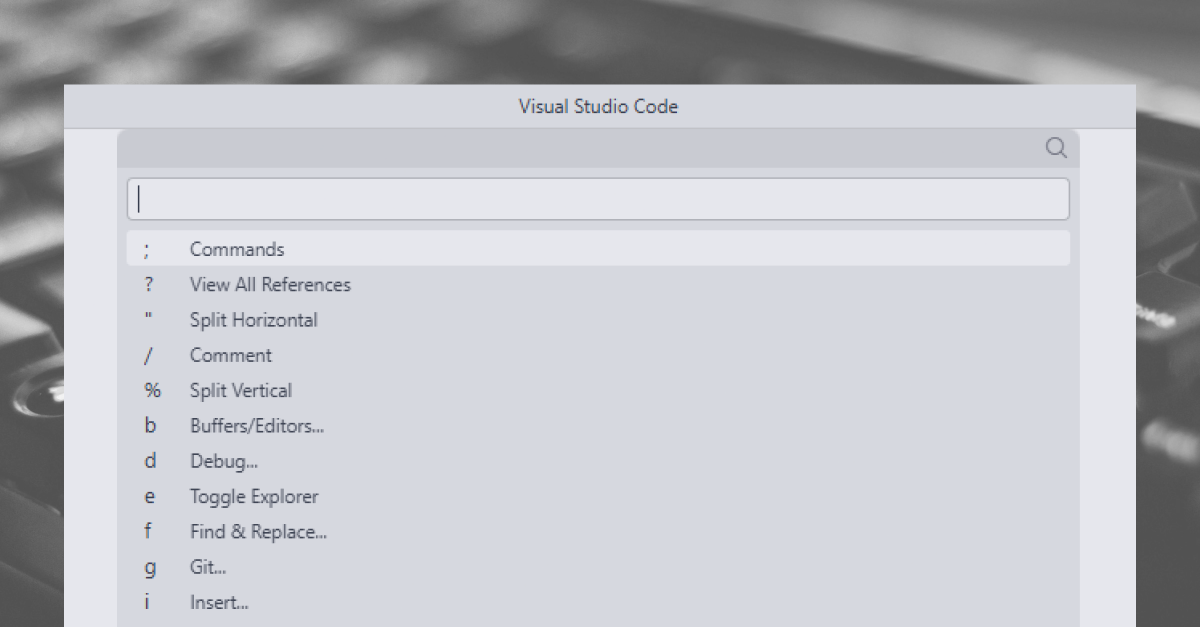Click the 'e' key glyph beside Toggle Explorer

(150, 497)
